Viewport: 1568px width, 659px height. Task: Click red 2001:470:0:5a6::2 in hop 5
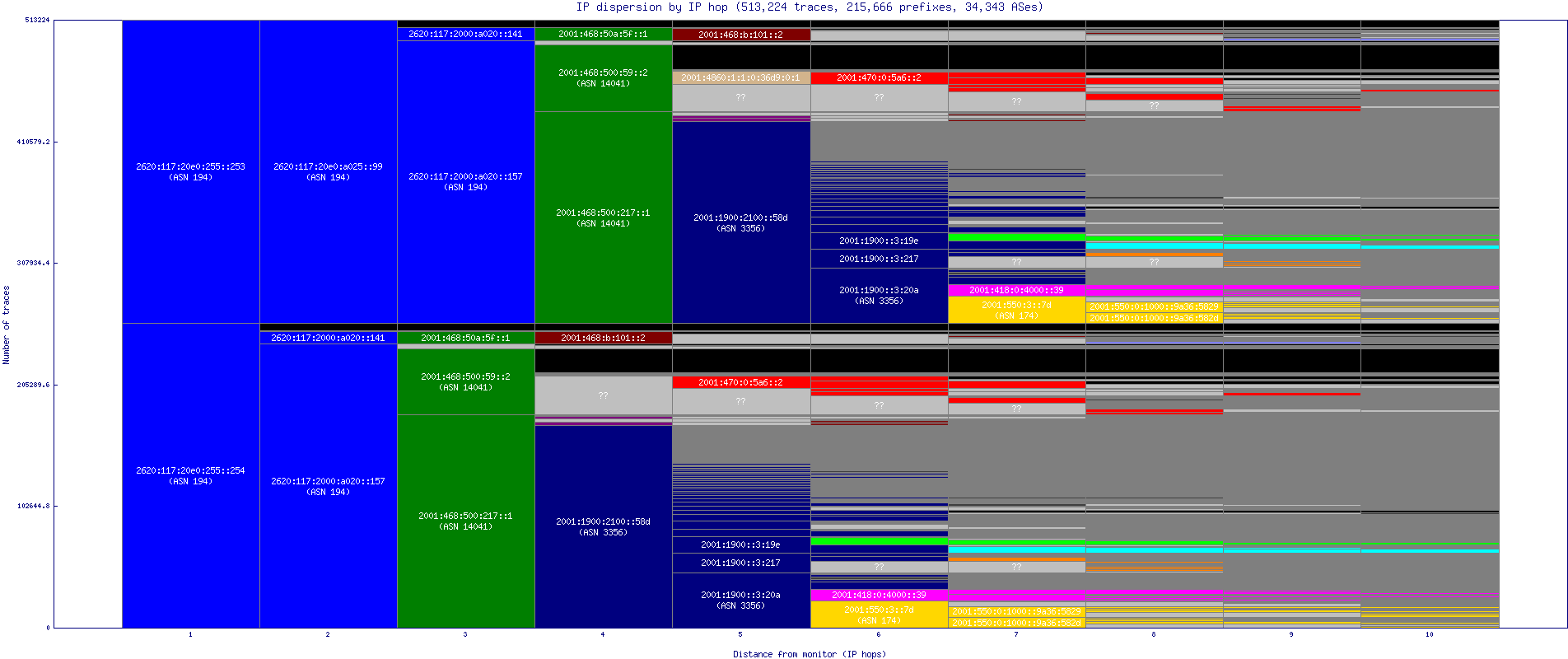click(741, 382)
